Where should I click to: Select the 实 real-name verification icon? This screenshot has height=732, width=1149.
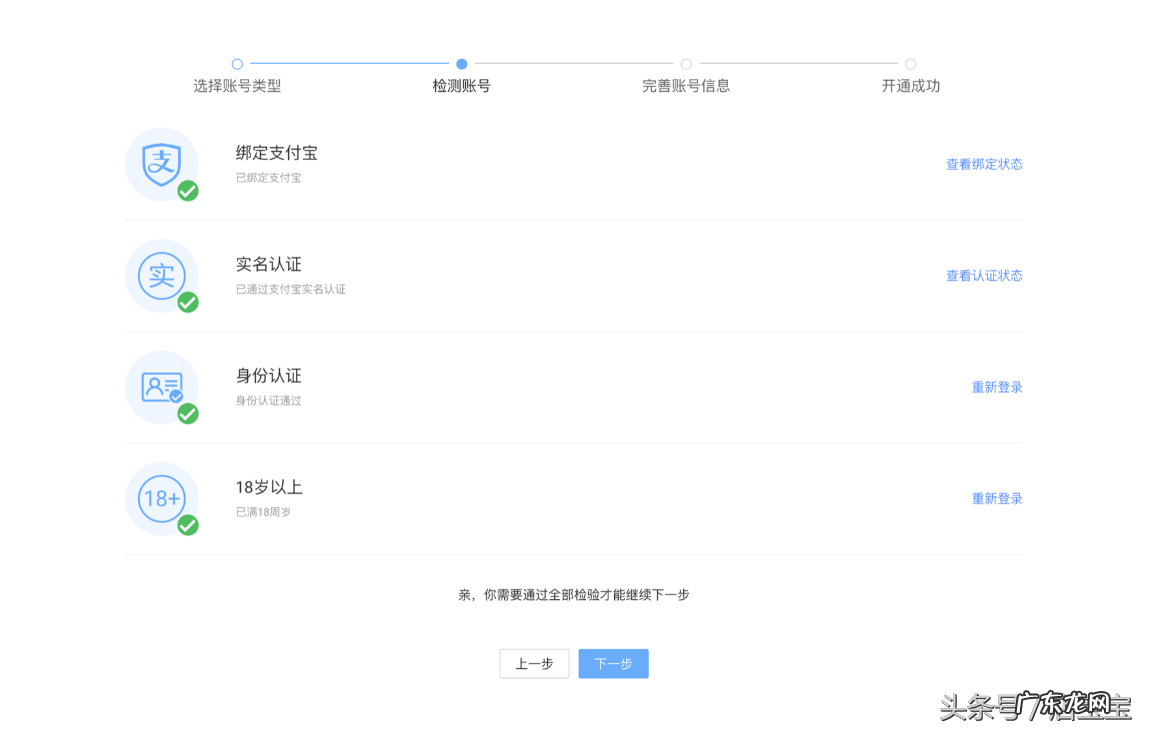(160, 274)
